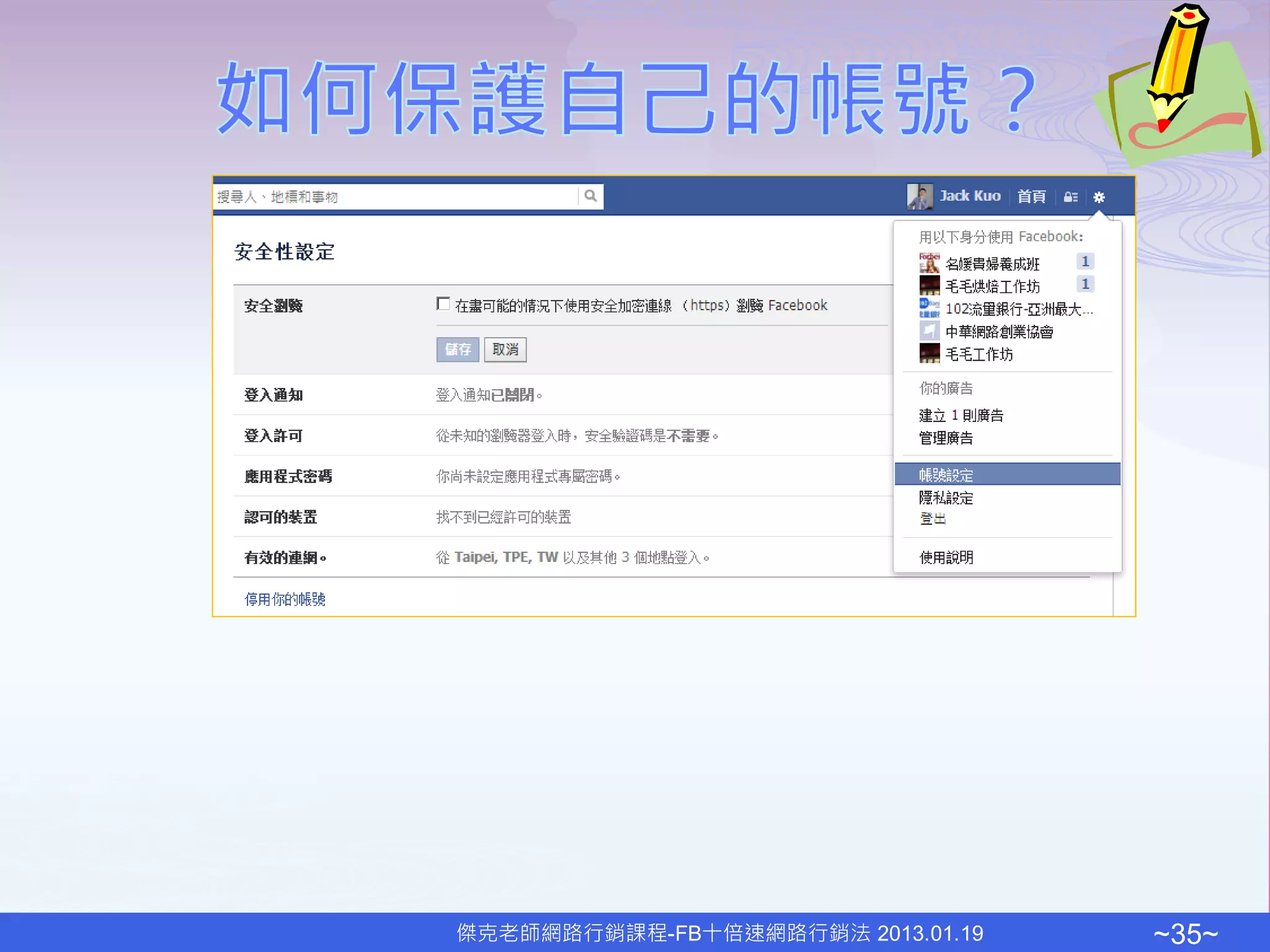Click the 安全性設定 heading

point(285,252)
